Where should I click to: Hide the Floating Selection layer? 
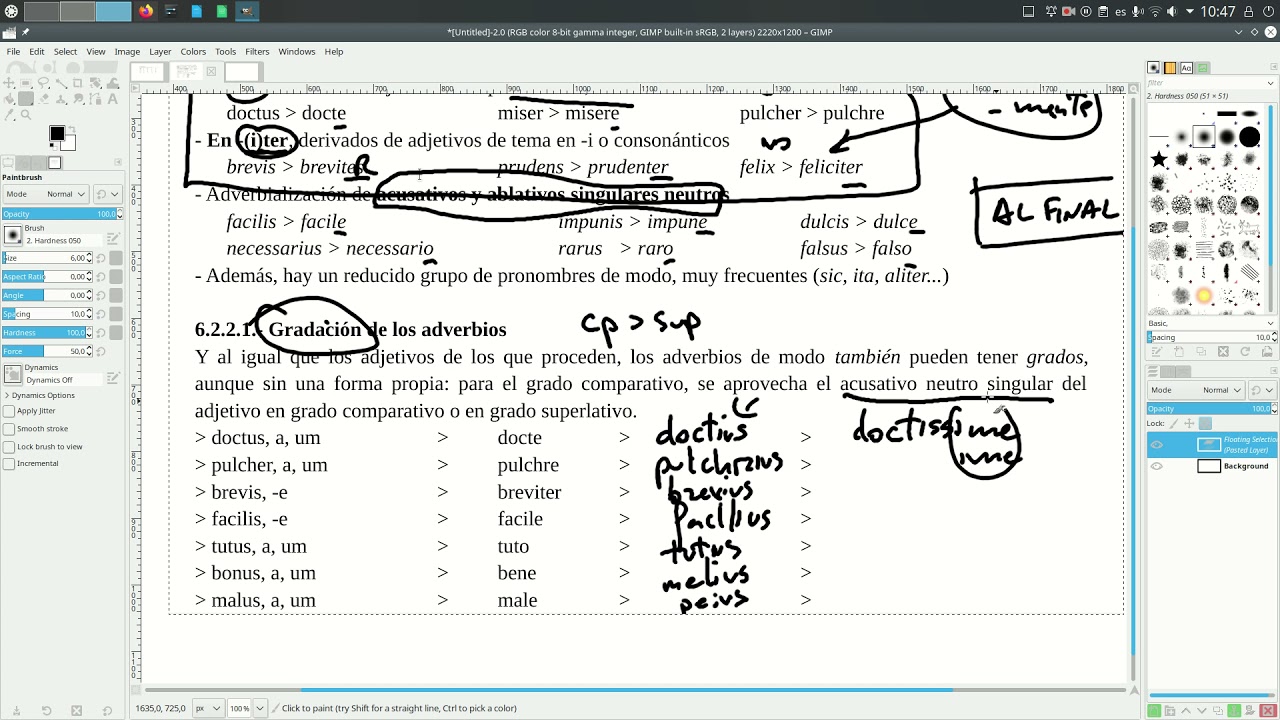1157,445
